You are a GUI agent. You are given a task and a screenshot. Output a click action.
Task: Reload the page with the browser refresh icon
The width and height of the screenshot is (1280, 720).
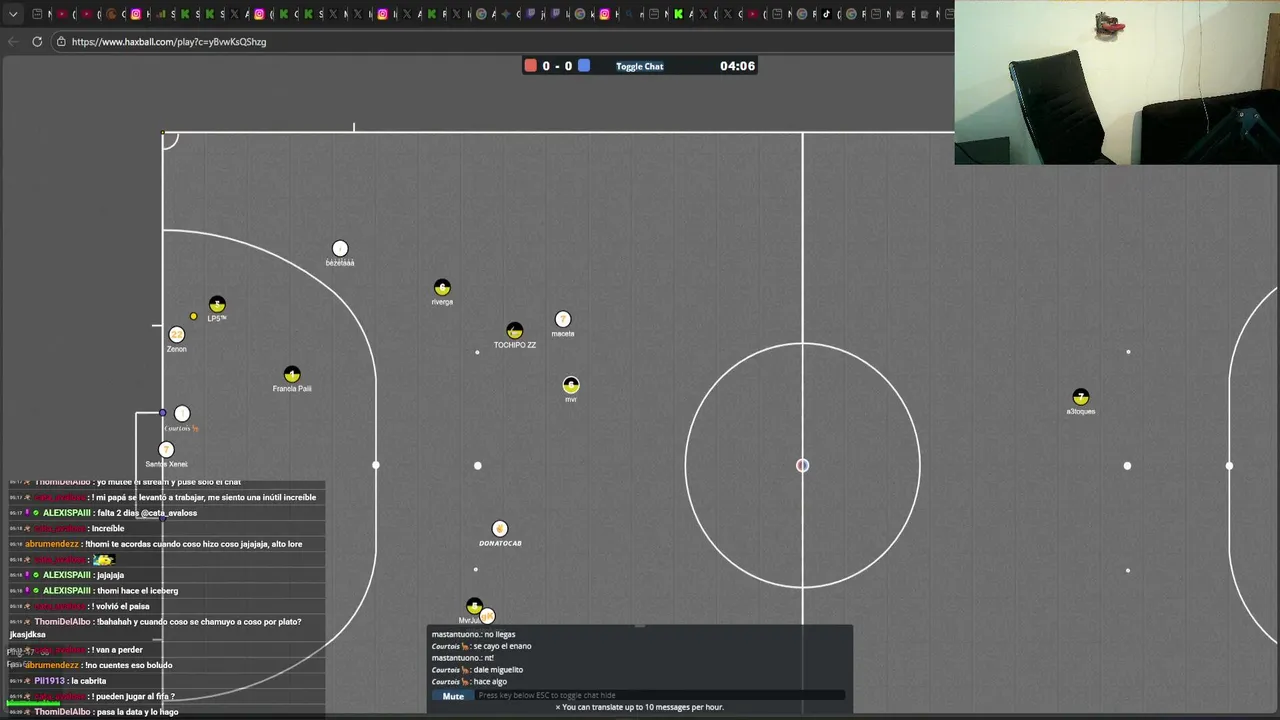point(37,41)
